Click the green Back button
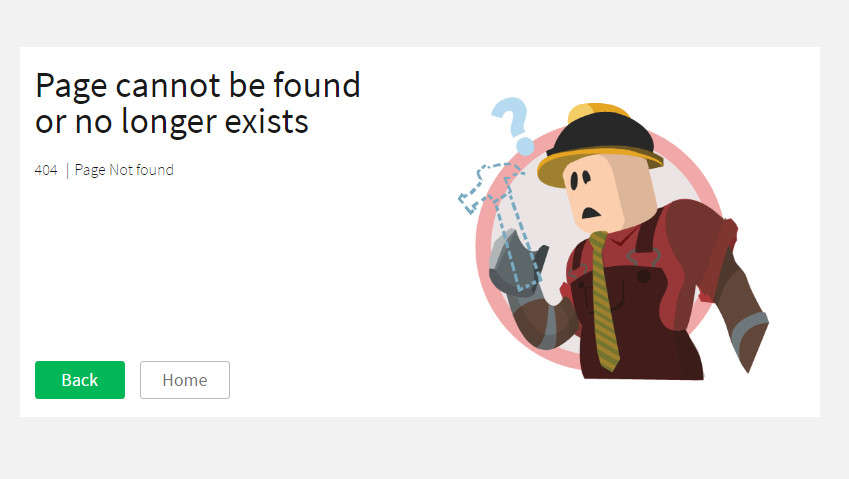 [80, 380]
